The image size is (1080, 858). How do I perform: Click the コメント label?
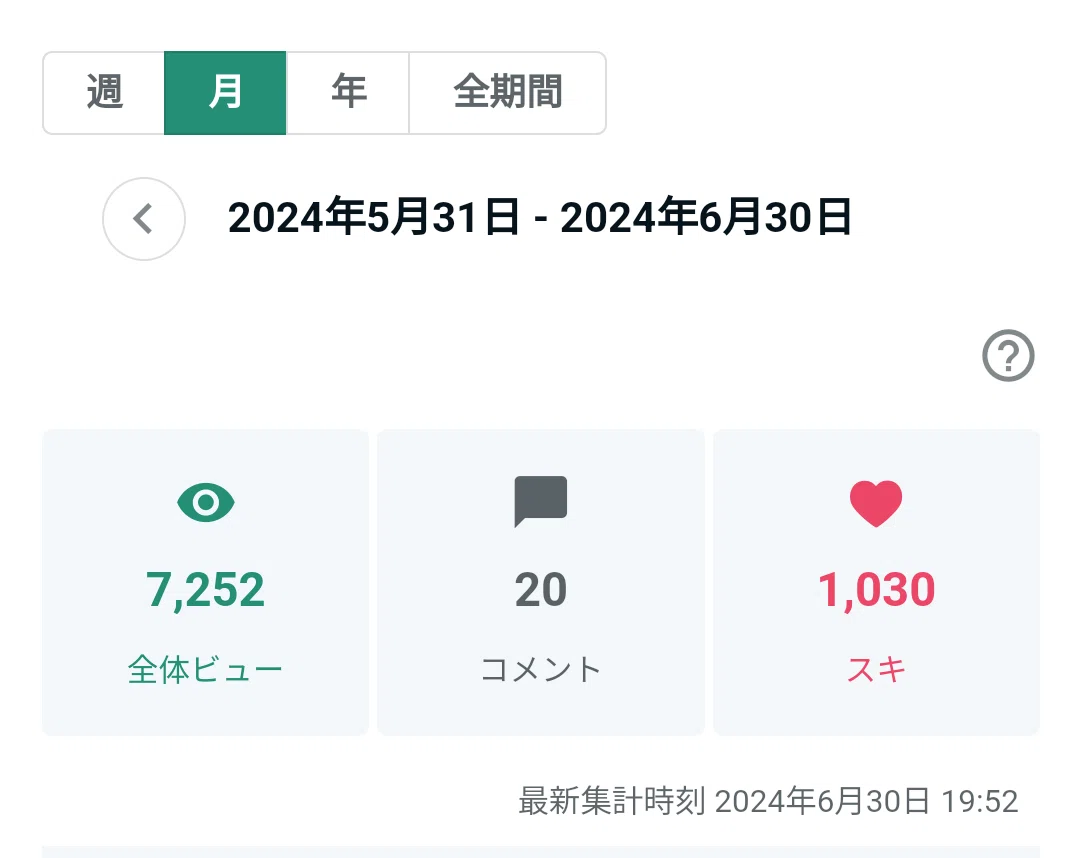click(x=541, y=669)
